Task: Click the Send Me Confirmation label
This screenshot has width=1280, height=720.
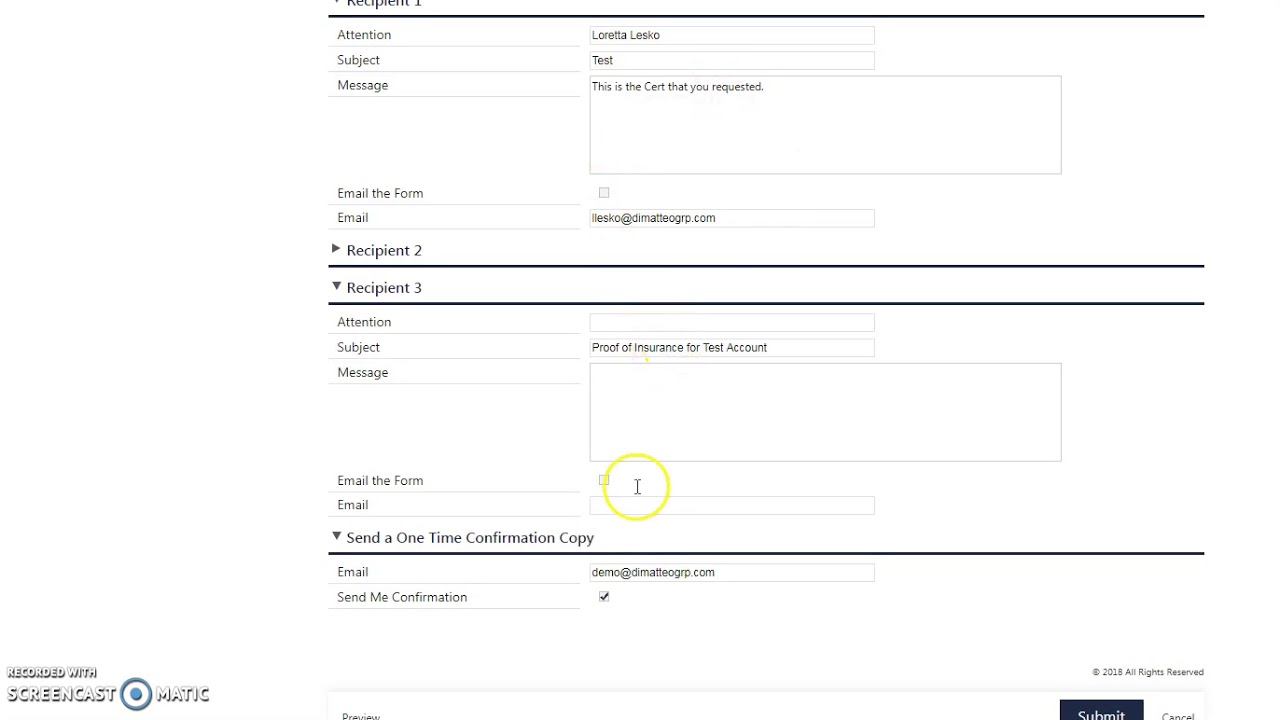Action: point(402,597)
